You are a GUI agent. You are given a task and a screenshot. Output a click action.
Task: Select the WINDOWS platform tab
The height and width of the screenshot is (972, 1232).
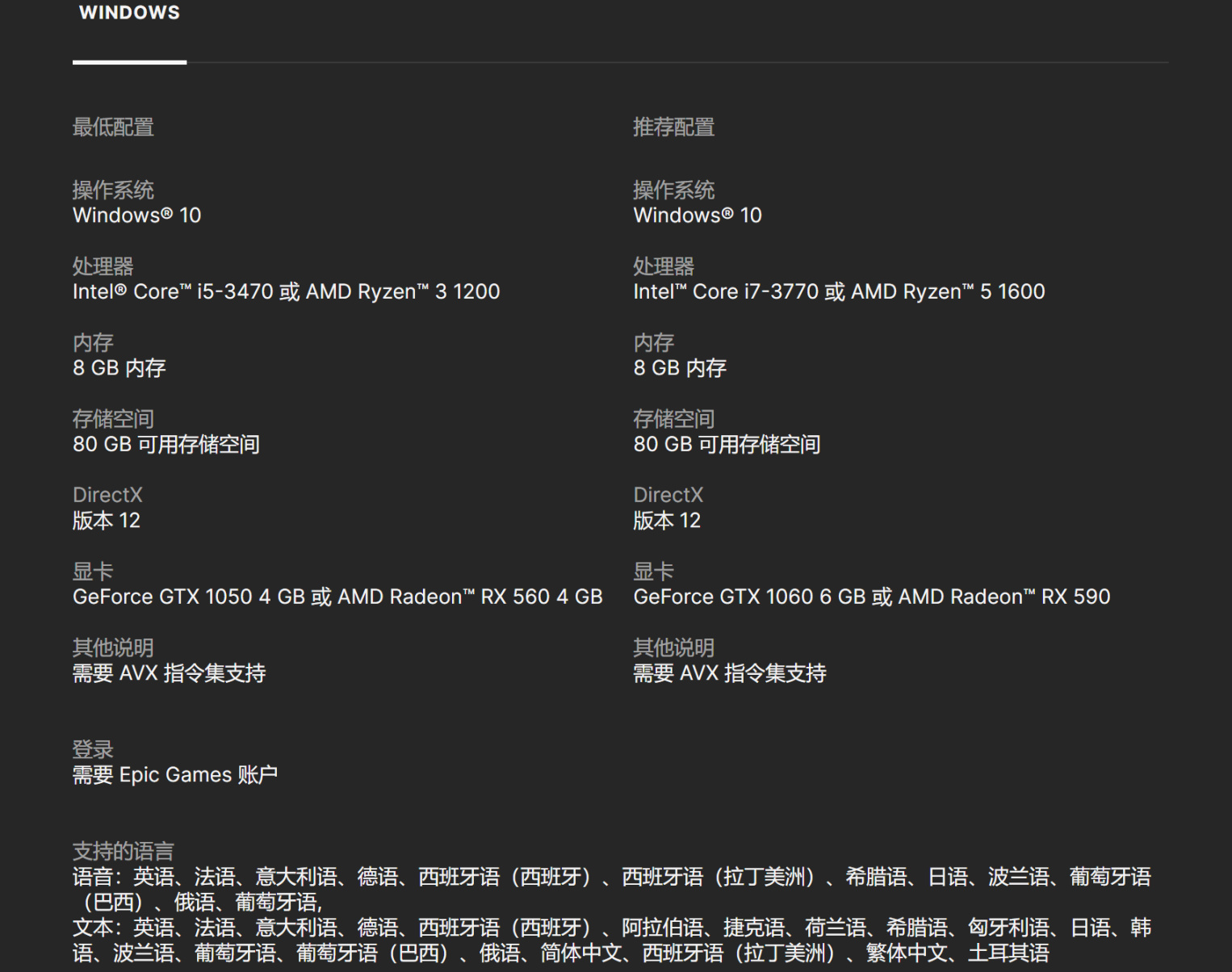coord(129,14)
